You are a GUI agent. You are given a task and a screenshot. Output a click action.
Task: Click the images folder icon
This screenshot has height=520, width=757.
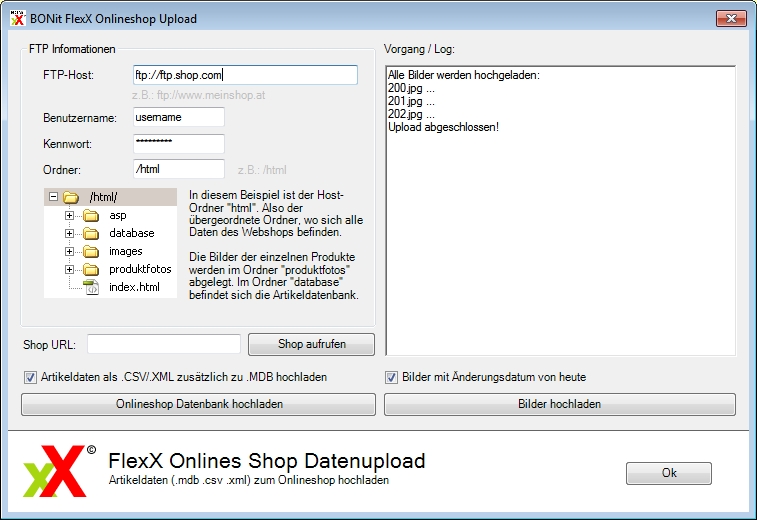click(x=90, y=252)
